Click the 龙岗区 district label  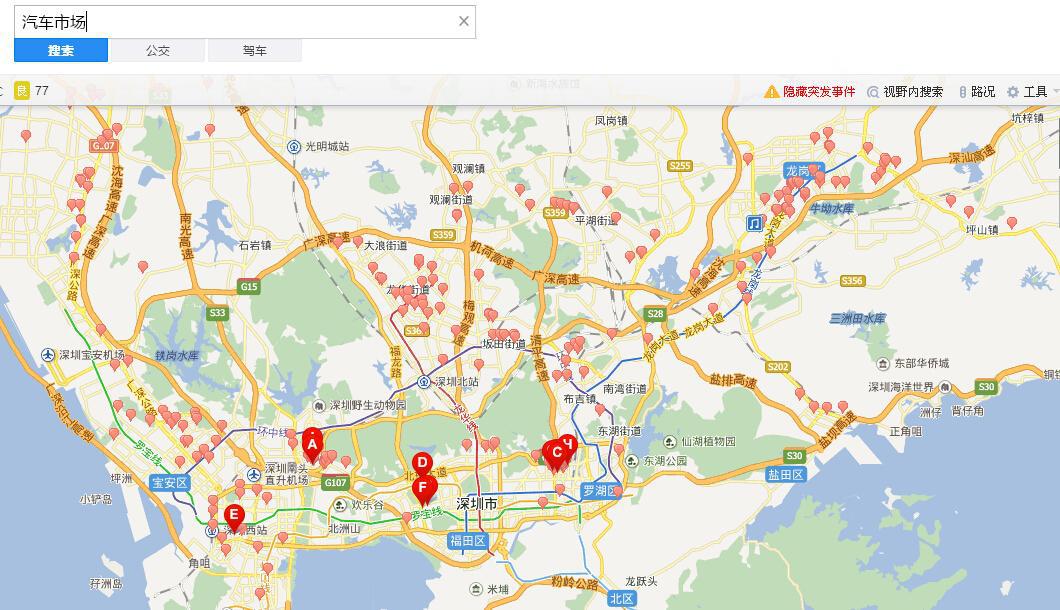tap(802, 170)
